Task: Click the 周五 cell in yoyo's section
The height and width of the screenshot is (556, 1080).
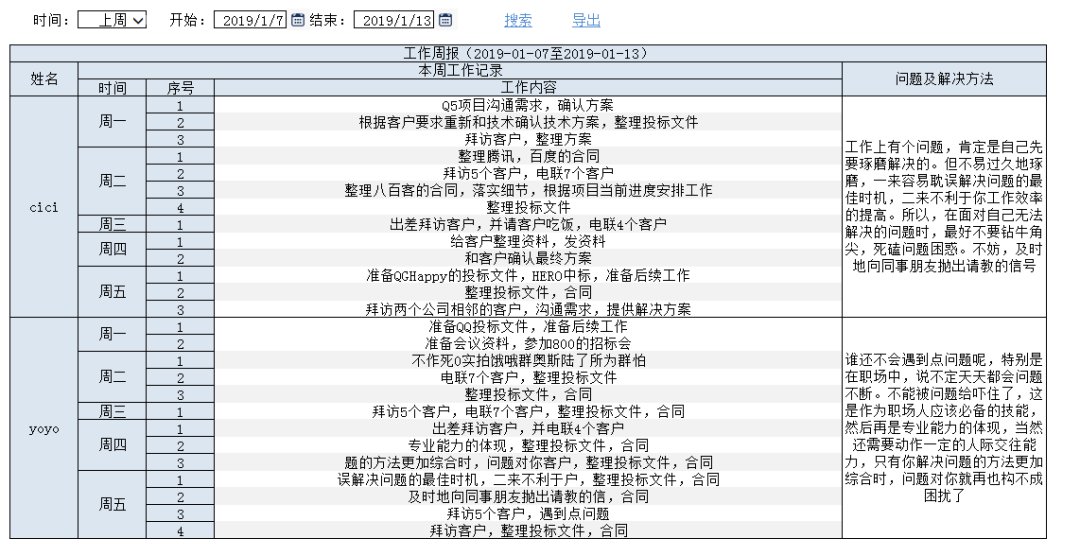Action: point(112,505)
